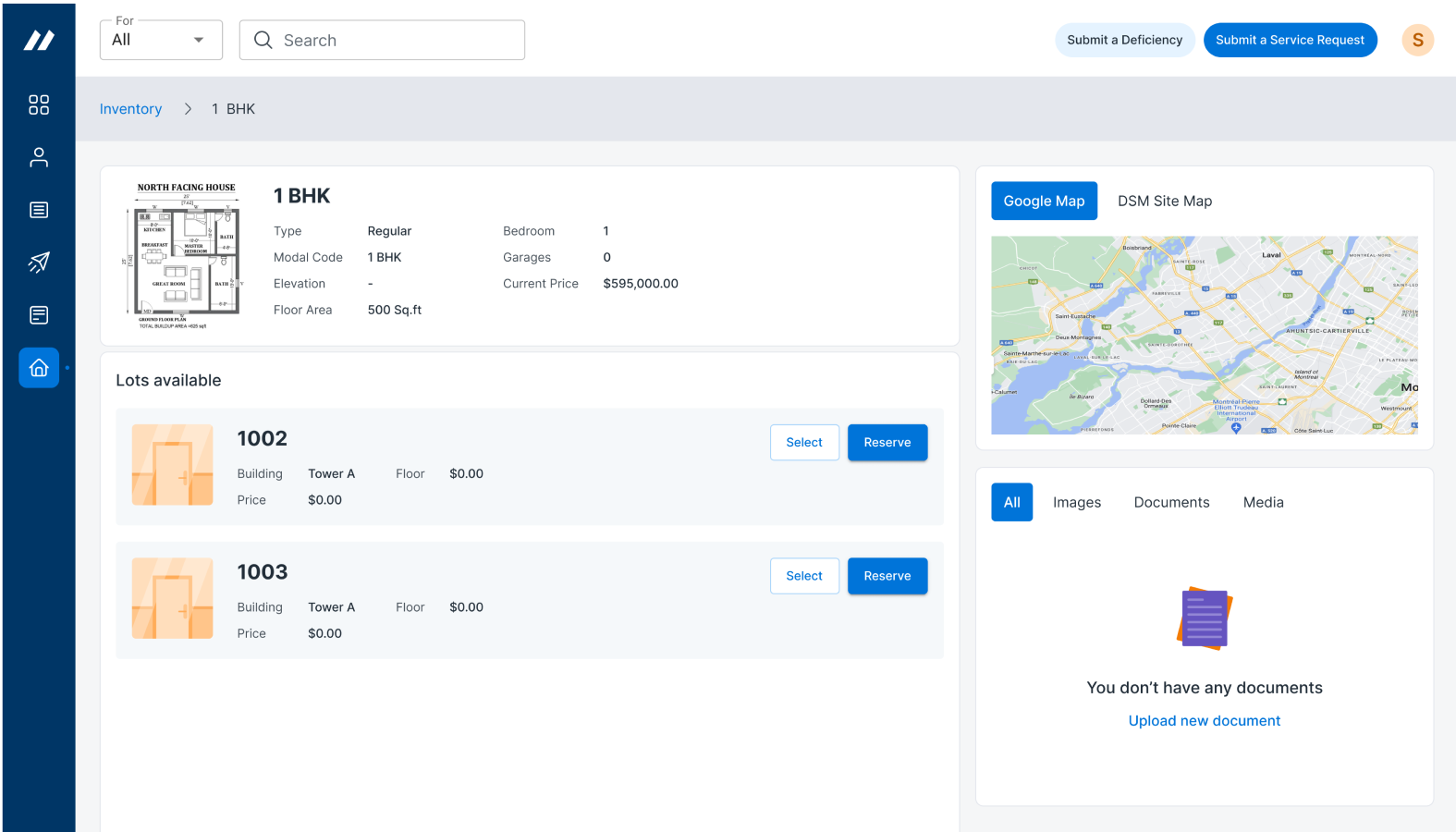Click Upload new document link

[1204, 721]
